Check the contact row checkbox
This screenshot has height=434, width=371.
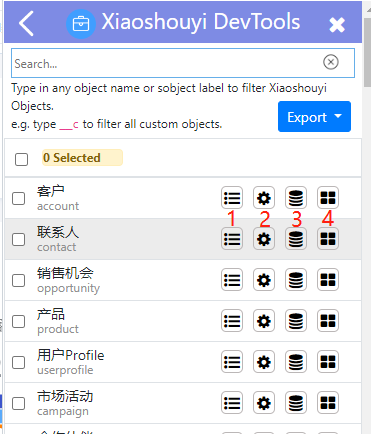click(x=19, y=239)
